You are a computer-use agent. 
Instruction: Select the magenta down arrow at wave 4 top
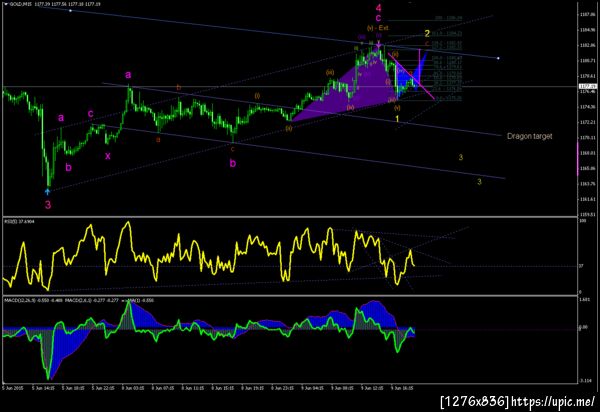click(x=378, y=47)
